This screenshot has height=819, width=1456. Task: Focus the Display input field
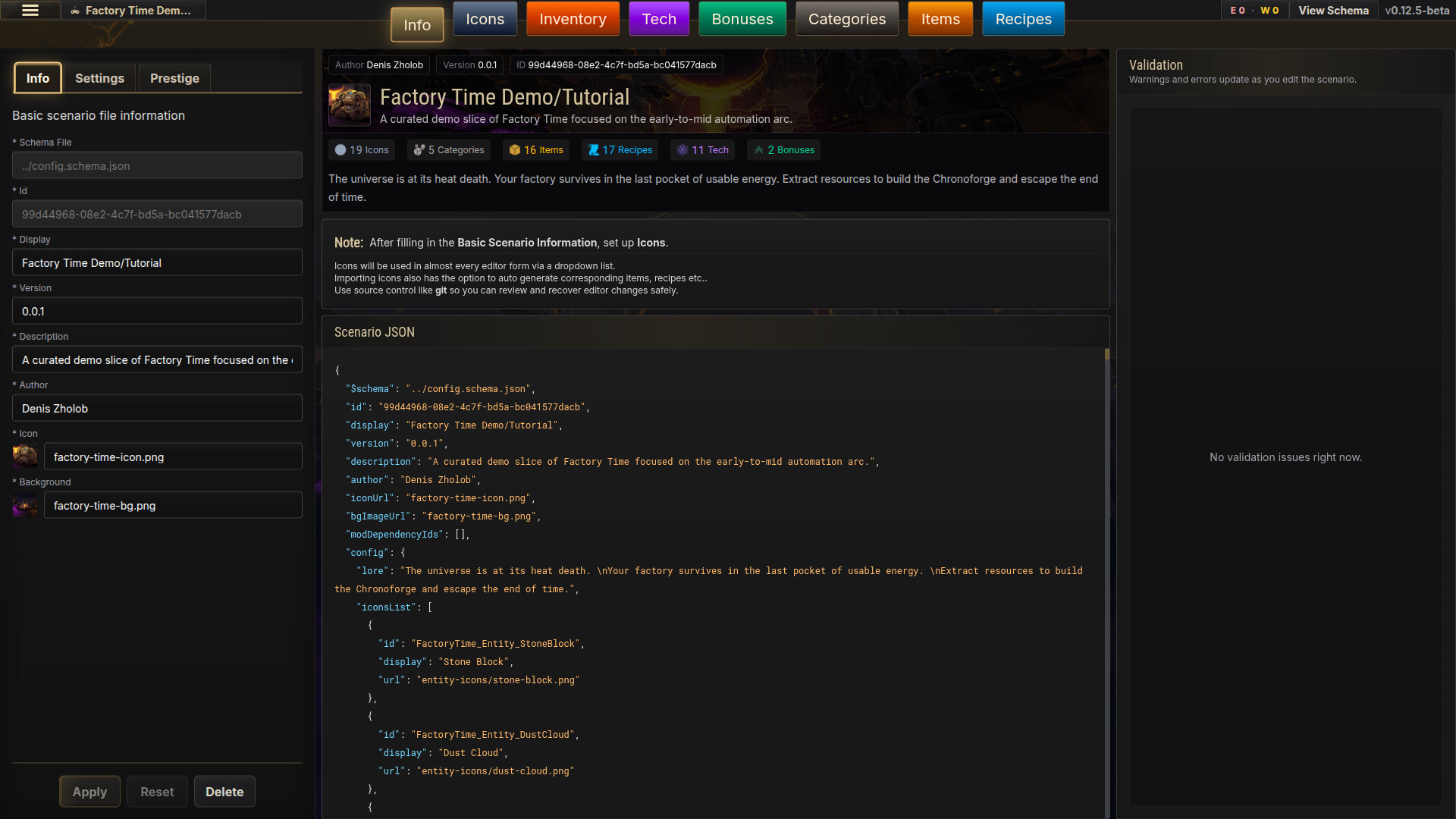[x=157, y=262]
